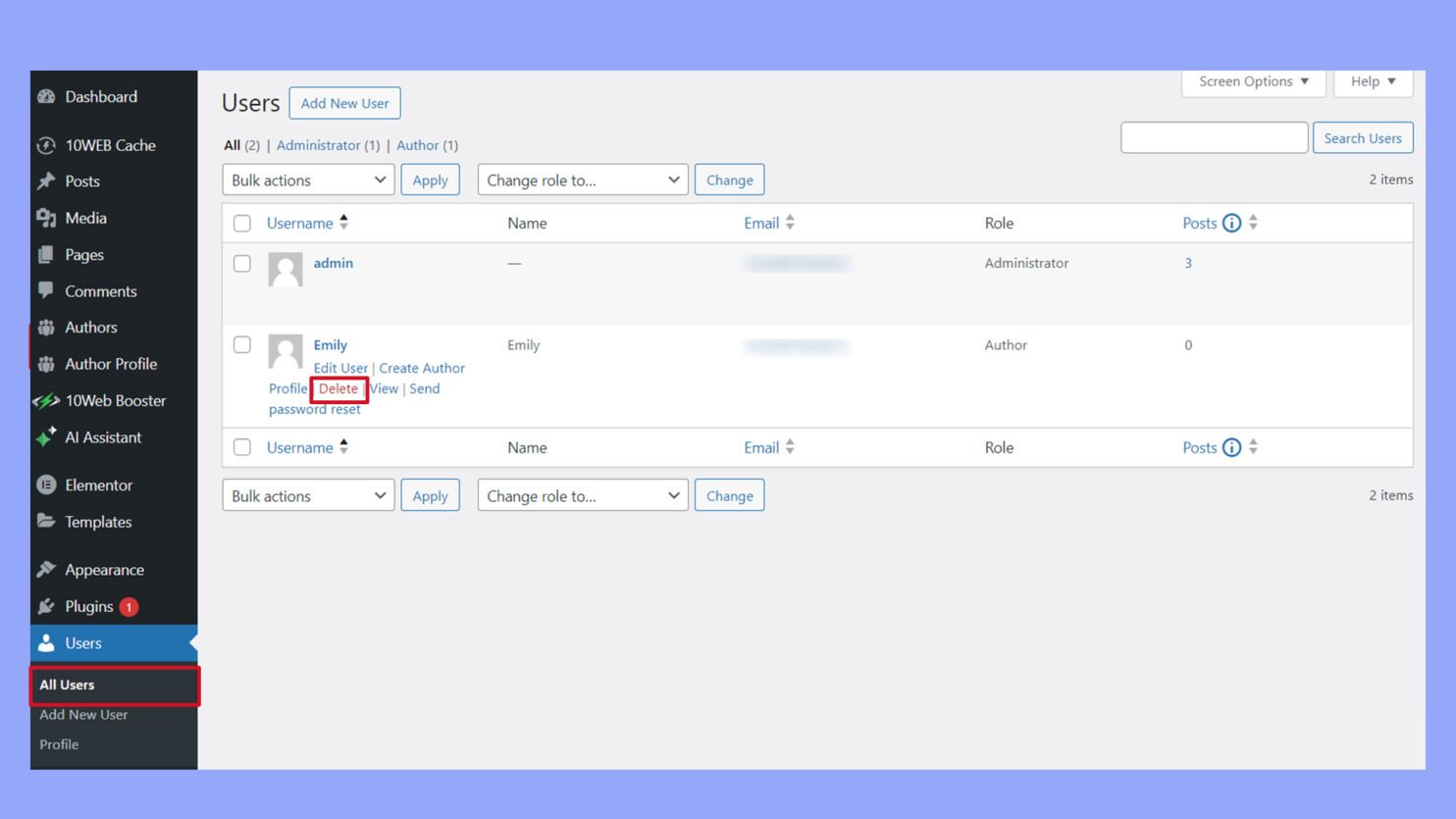The height and width of the screenshot is (819, 1456).
Task: Open the AI Assistant from the sidebar
Action: click(x=46, y=437)
